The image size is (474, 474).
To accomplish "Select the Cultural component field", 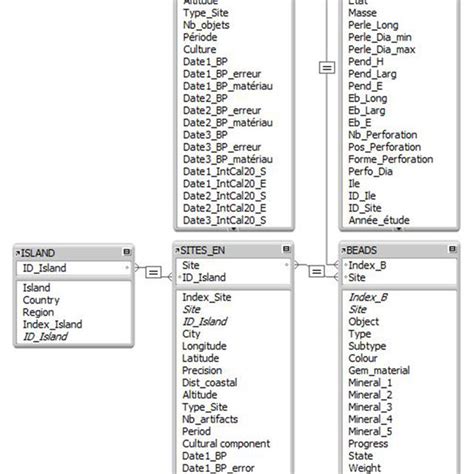I will (x=226, y=444).
